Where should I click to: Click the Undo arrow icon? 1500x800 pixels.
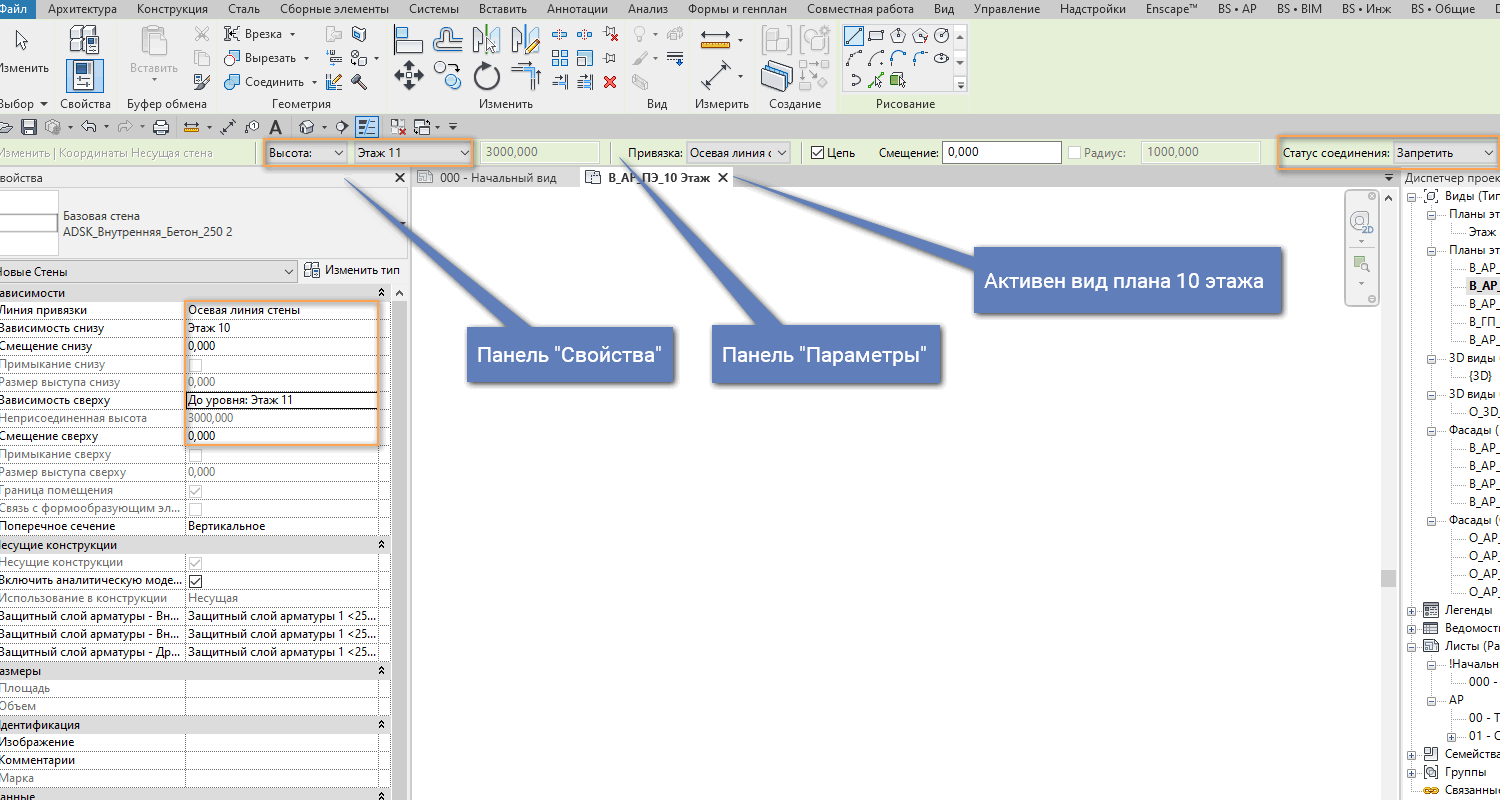click(87, 127)
